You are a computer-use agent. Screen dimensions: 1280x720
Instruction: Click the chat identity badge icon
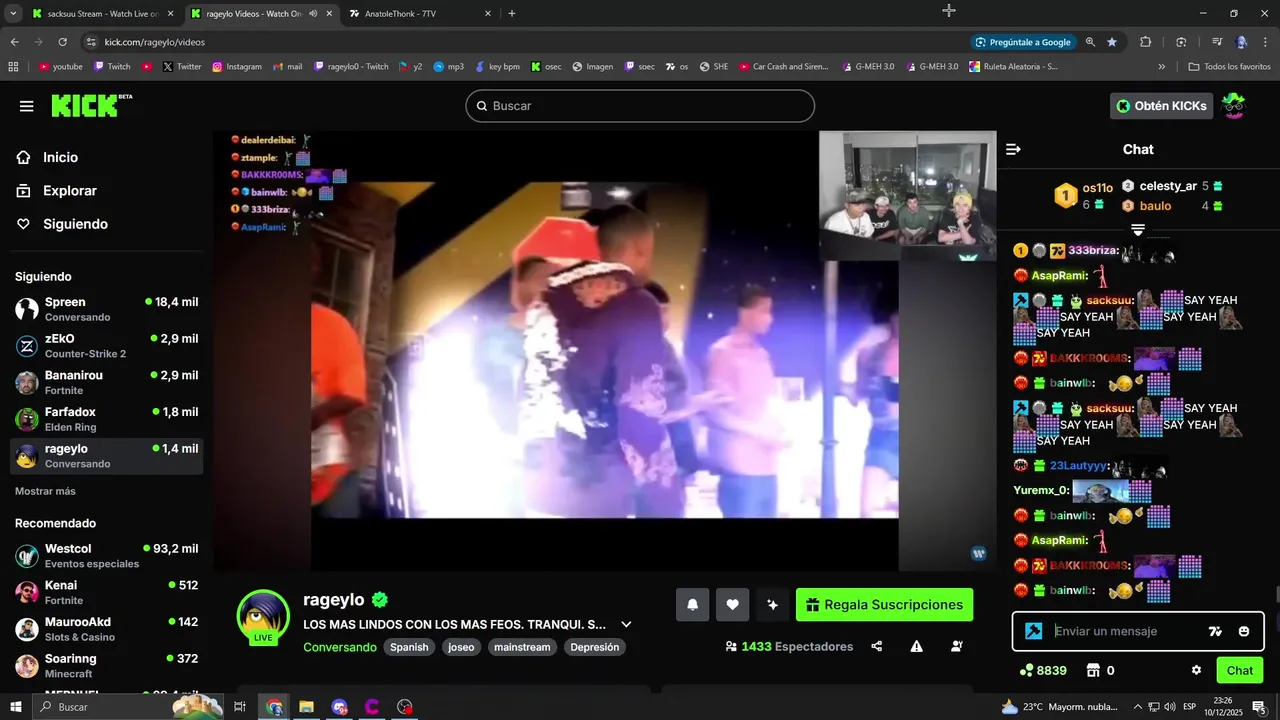(1034, 631)
